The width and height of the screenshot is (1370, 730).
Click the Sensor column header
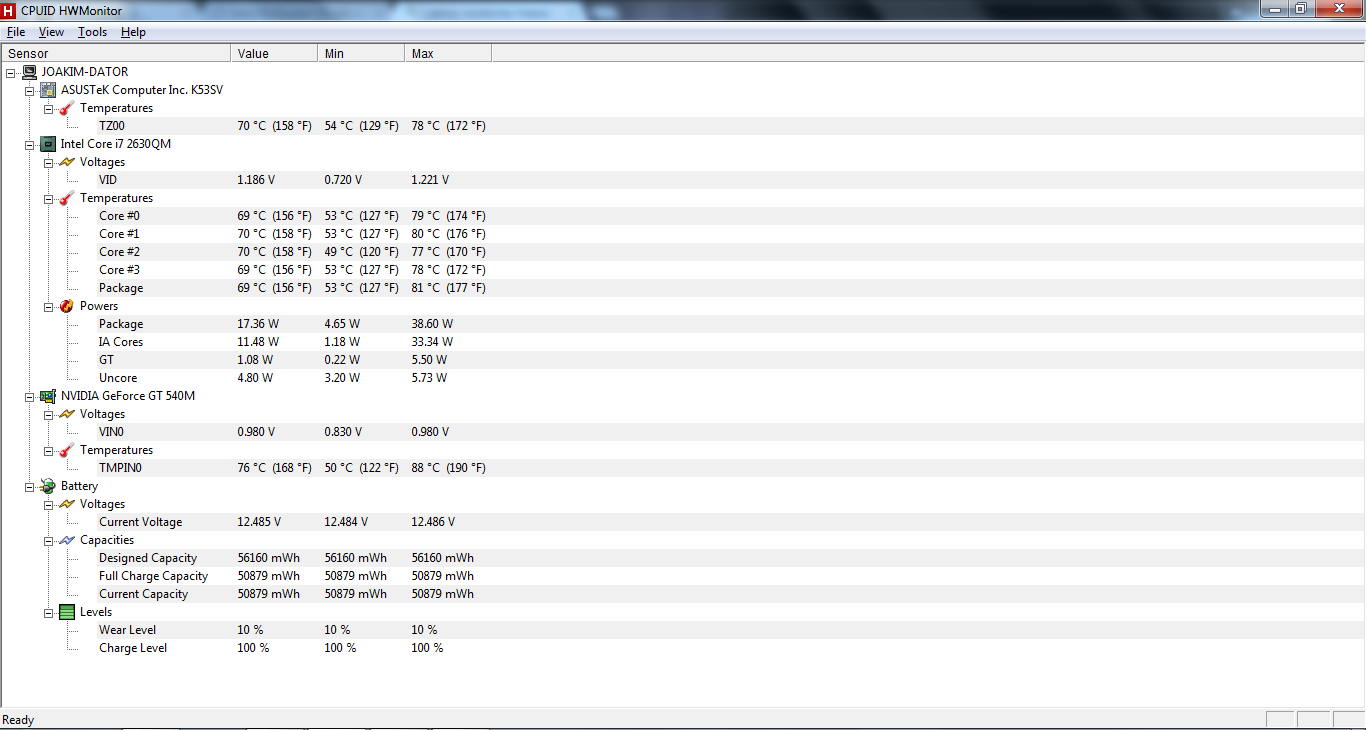116,54
